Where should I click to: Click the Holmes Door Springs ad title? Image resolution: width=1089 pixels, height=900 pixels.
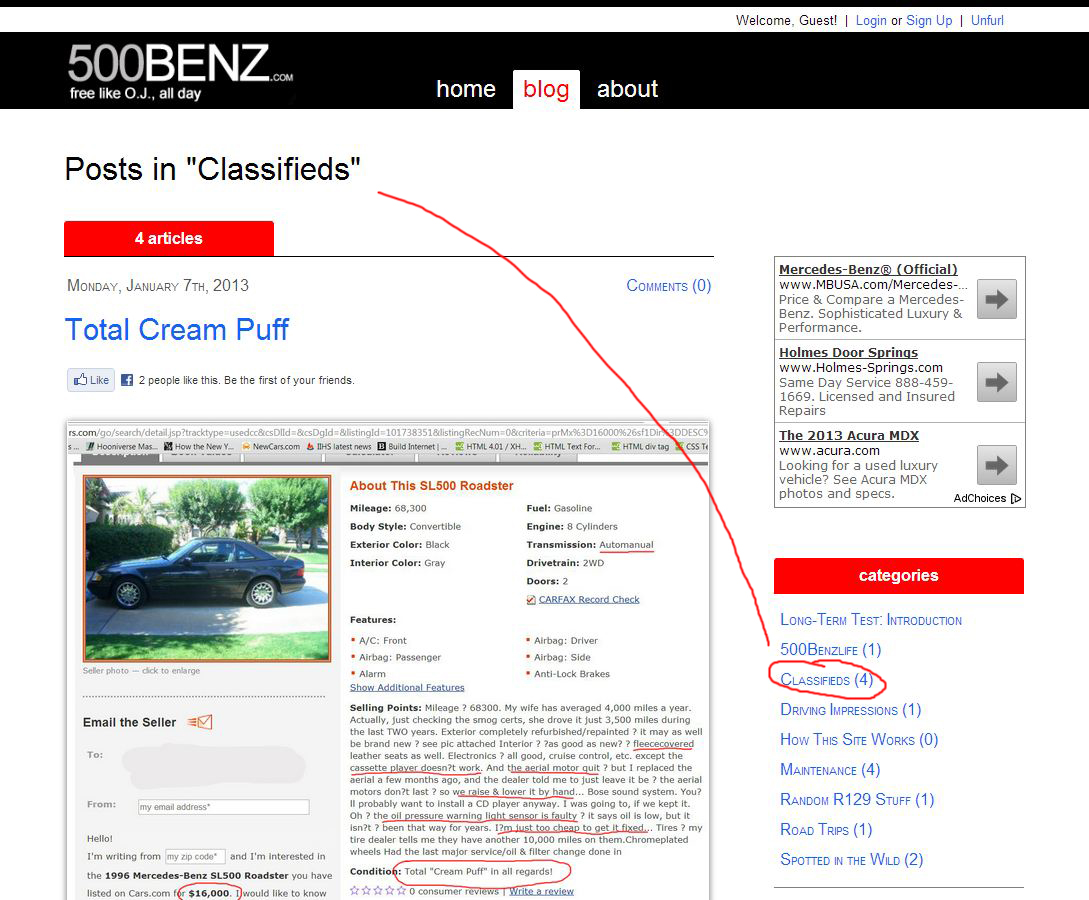848,352
